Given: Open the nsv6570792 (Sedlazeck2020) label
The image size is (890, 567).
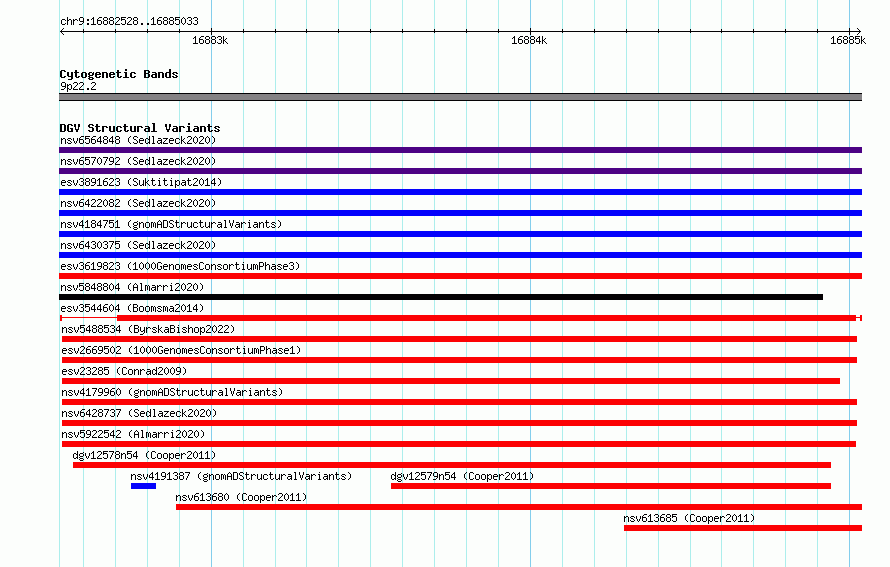Looking at the screenshot, I should click(x=138, y=161).
